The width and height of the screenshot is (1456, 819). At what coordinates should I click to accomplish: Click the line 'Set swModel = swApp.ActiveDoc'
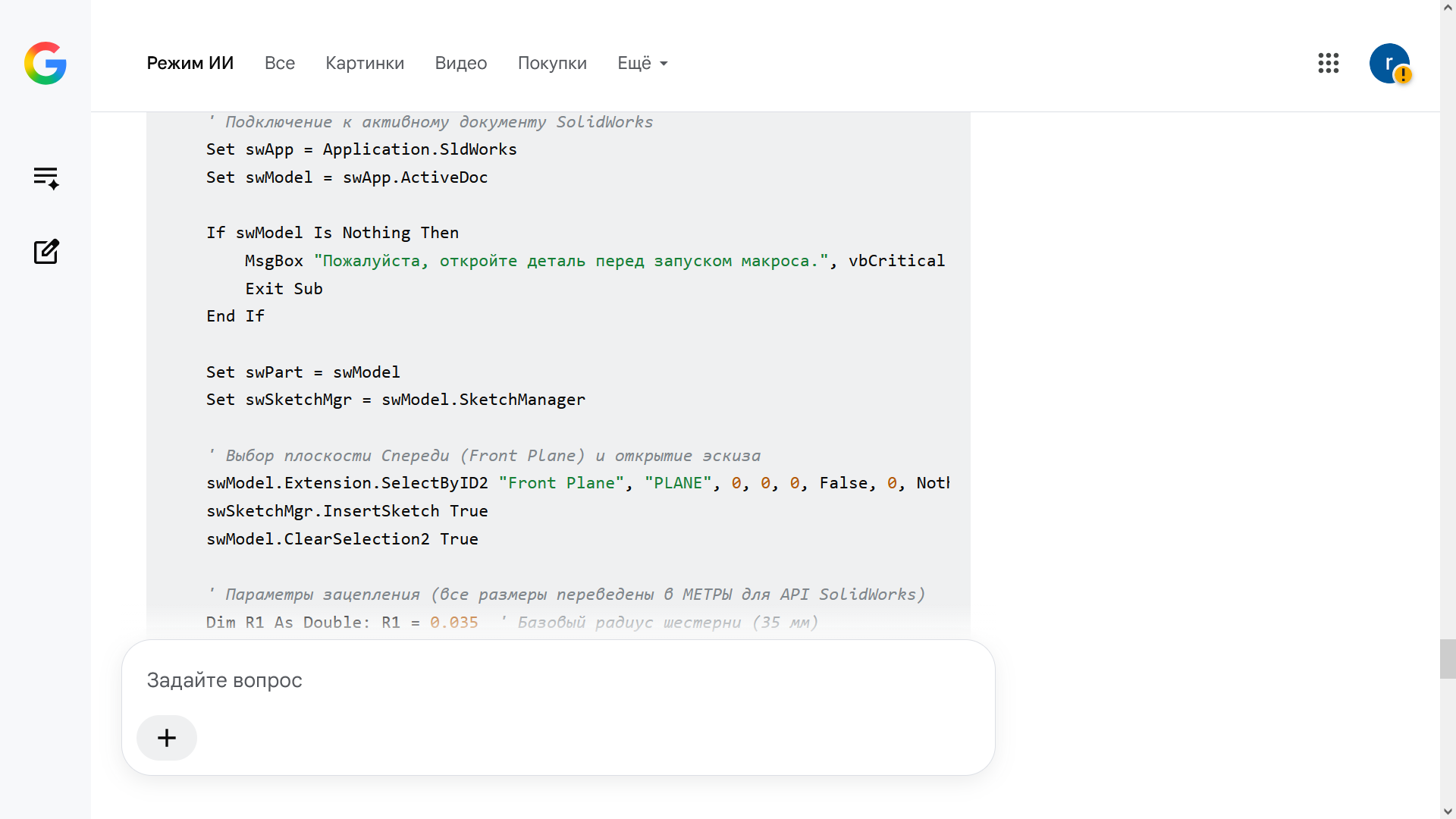point(347,177)
